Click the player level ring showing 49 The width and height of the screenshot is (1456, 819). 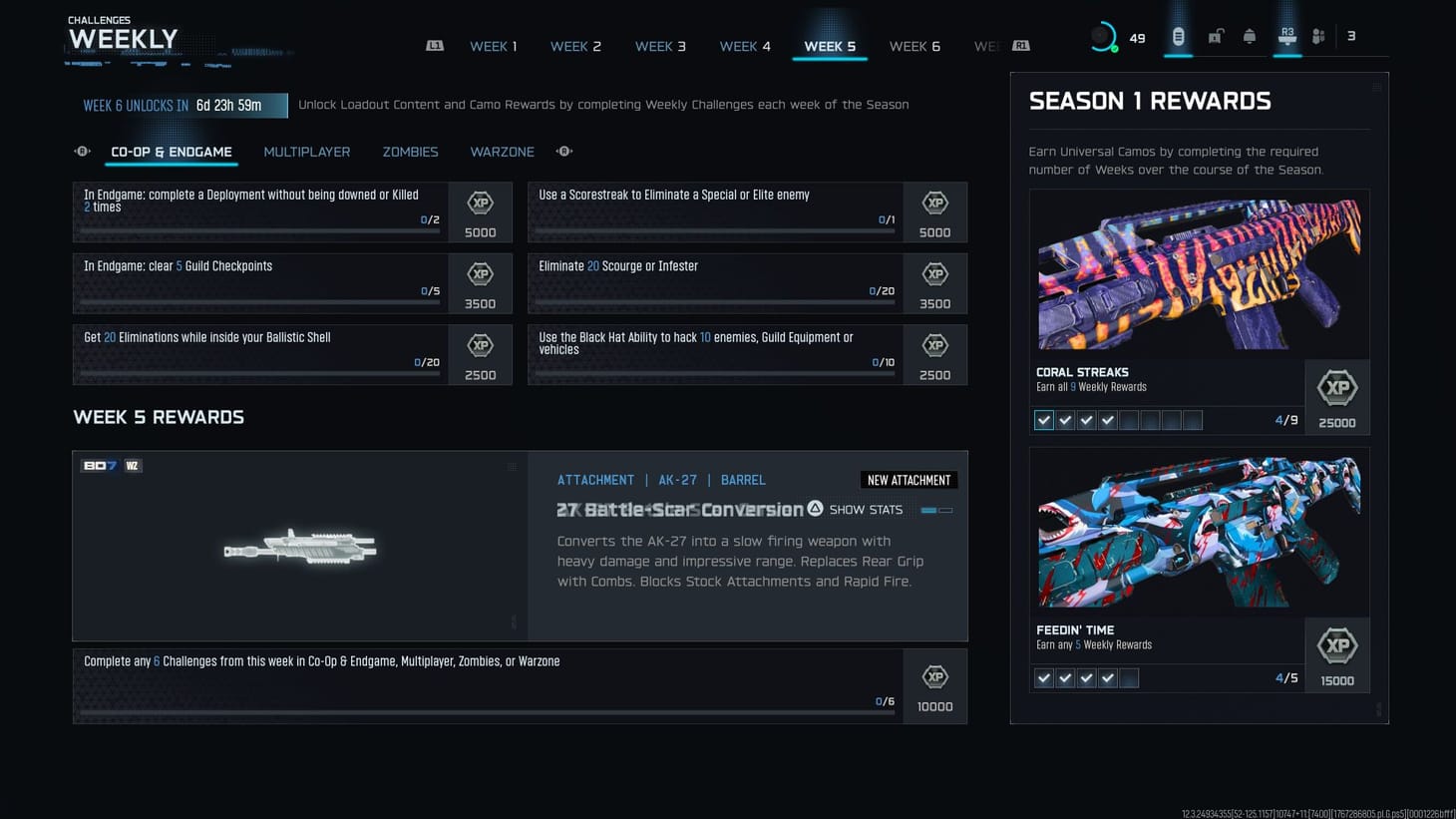point(1102,35)
